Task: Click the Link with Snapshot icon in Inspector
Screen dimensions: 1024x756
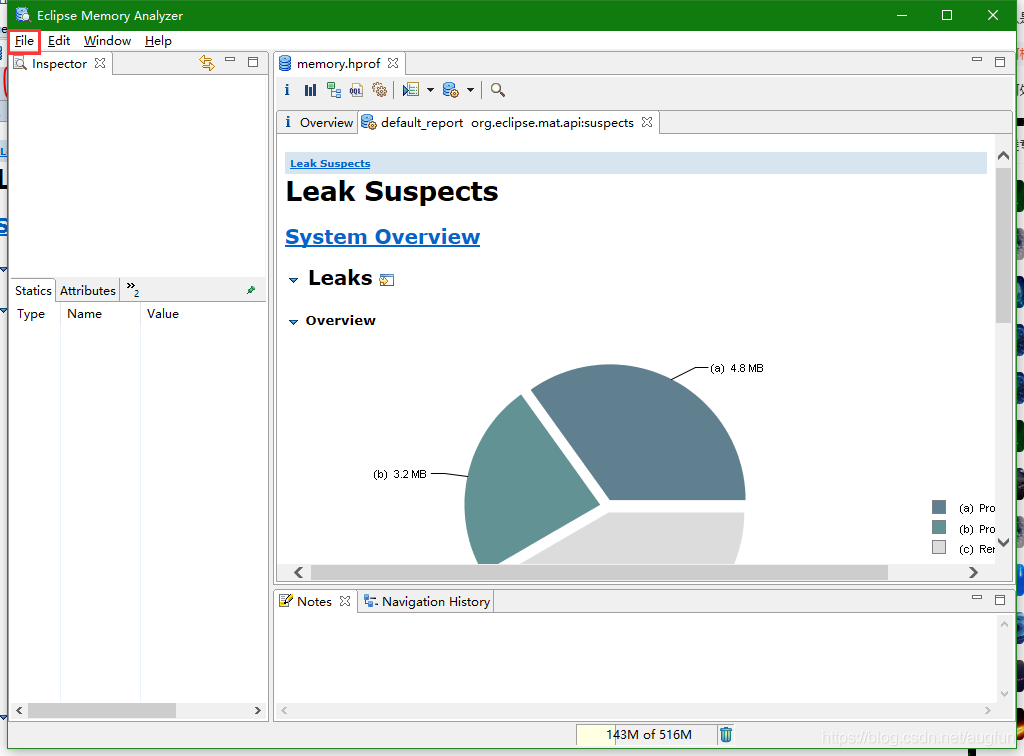Action: coord(207,63)
